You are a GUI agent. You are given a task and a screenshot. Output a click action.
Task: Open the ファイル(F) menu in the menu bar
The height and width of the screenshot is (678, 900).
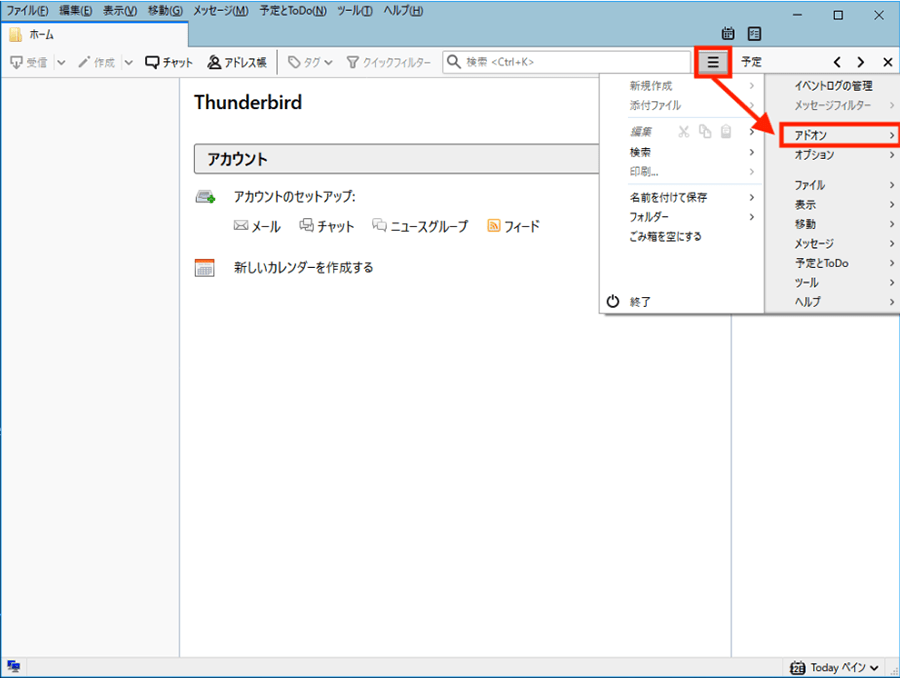(x=27, y=11)
